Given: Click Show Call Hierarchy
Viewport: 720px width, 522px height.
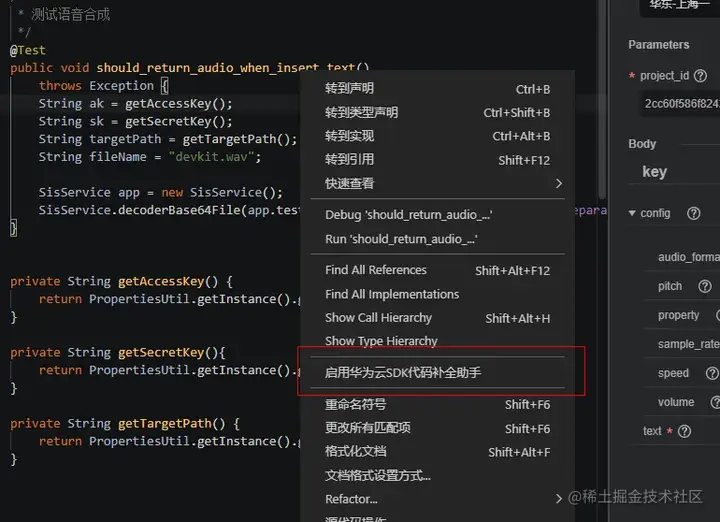Looking at the screenshot, I should [437, 318].
